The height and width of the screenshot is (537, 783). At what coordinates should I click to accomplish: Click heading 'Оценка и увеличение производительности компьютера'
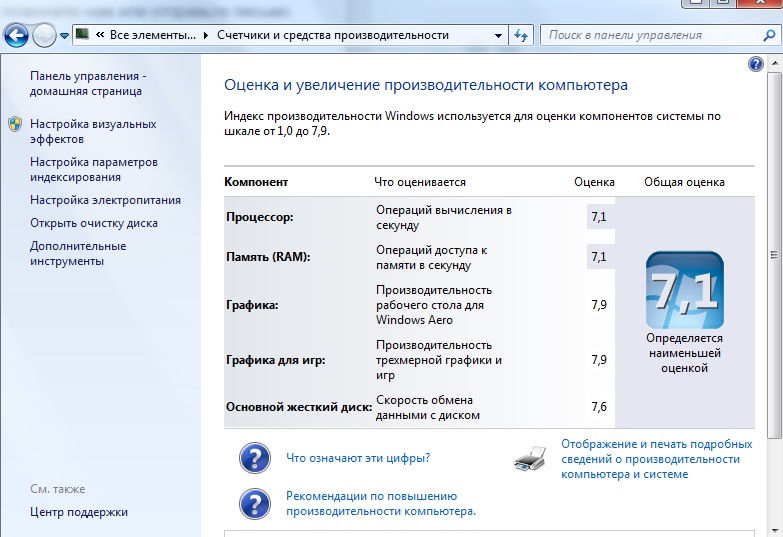(x=426, y=85)
